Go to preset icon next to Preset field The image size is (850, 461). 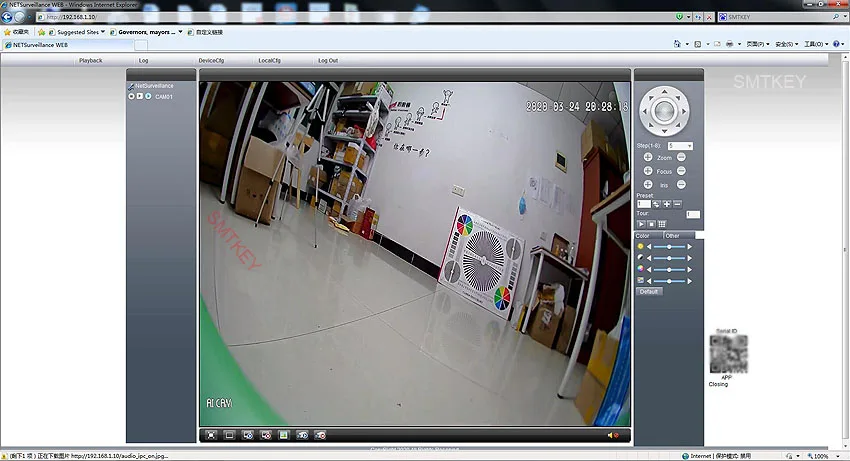coord(656,204)
